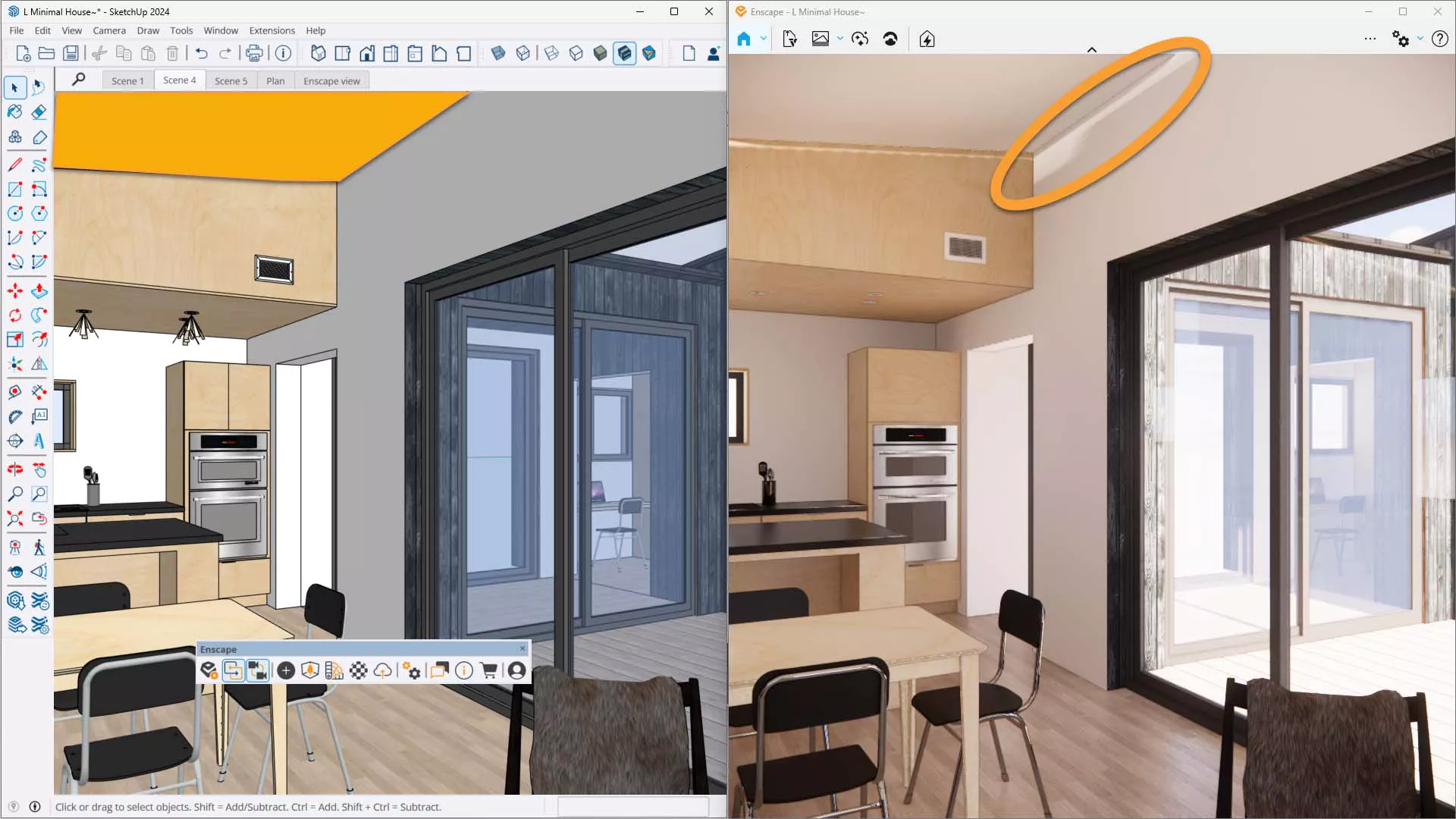Image resolution: width=1456 pixels, height=819 pixels.
Task: Click Enscape Asset Library plus icon
Action: (286, 670)
